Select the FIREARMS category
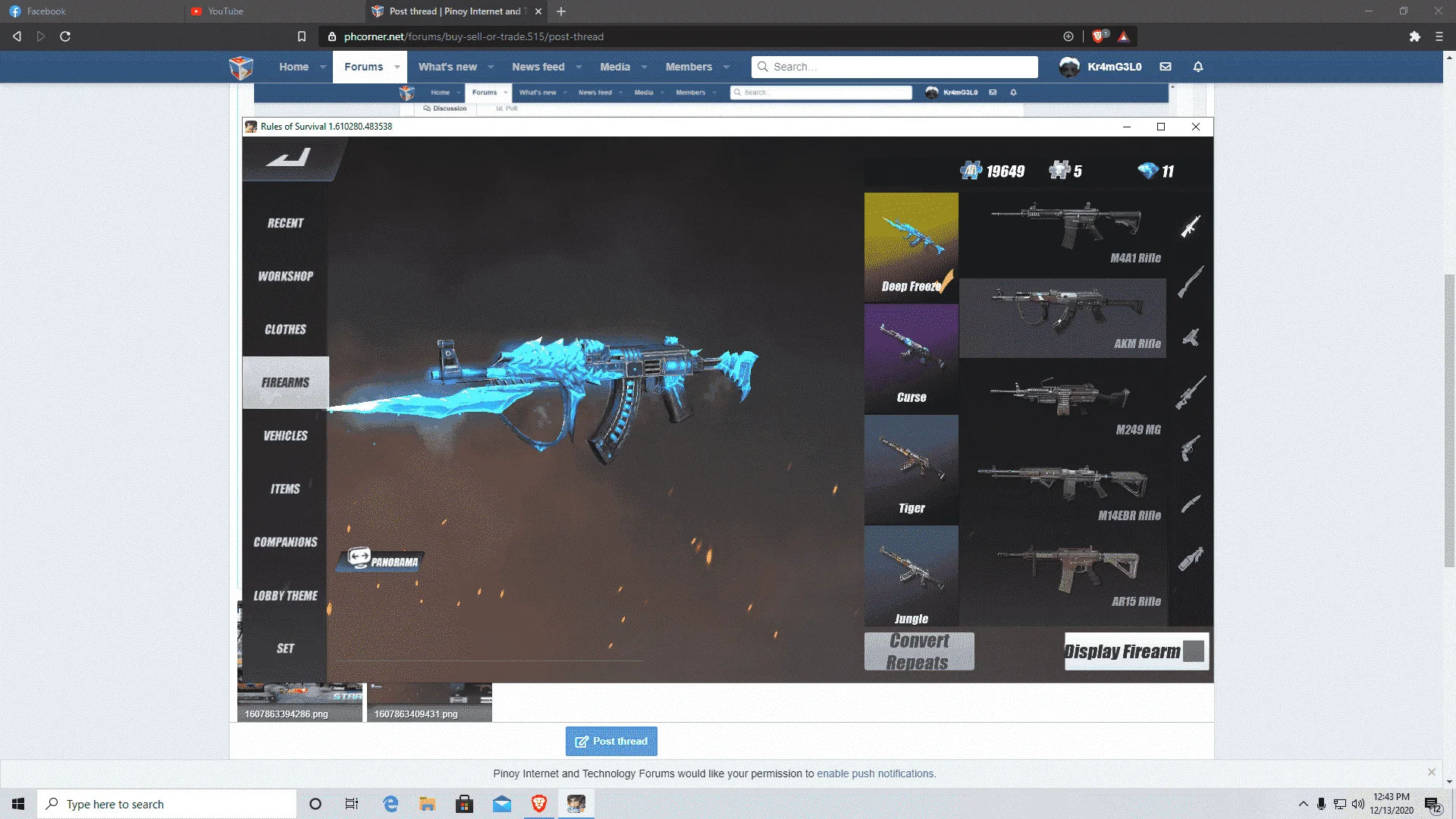Screen dimensions: 1456x819 click(x=285, y=382)
